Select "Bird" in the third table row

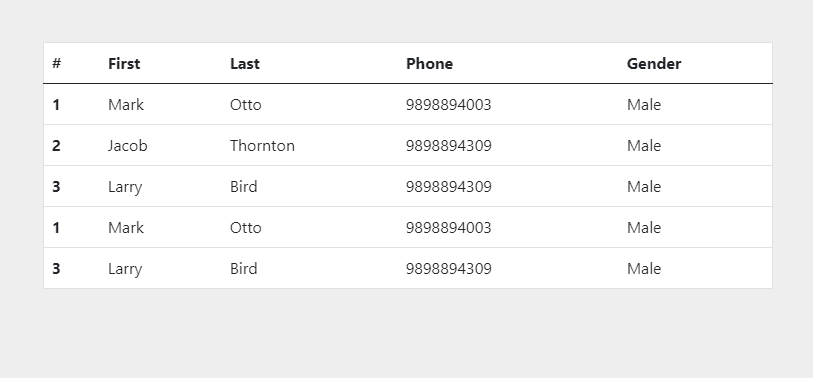244,187
